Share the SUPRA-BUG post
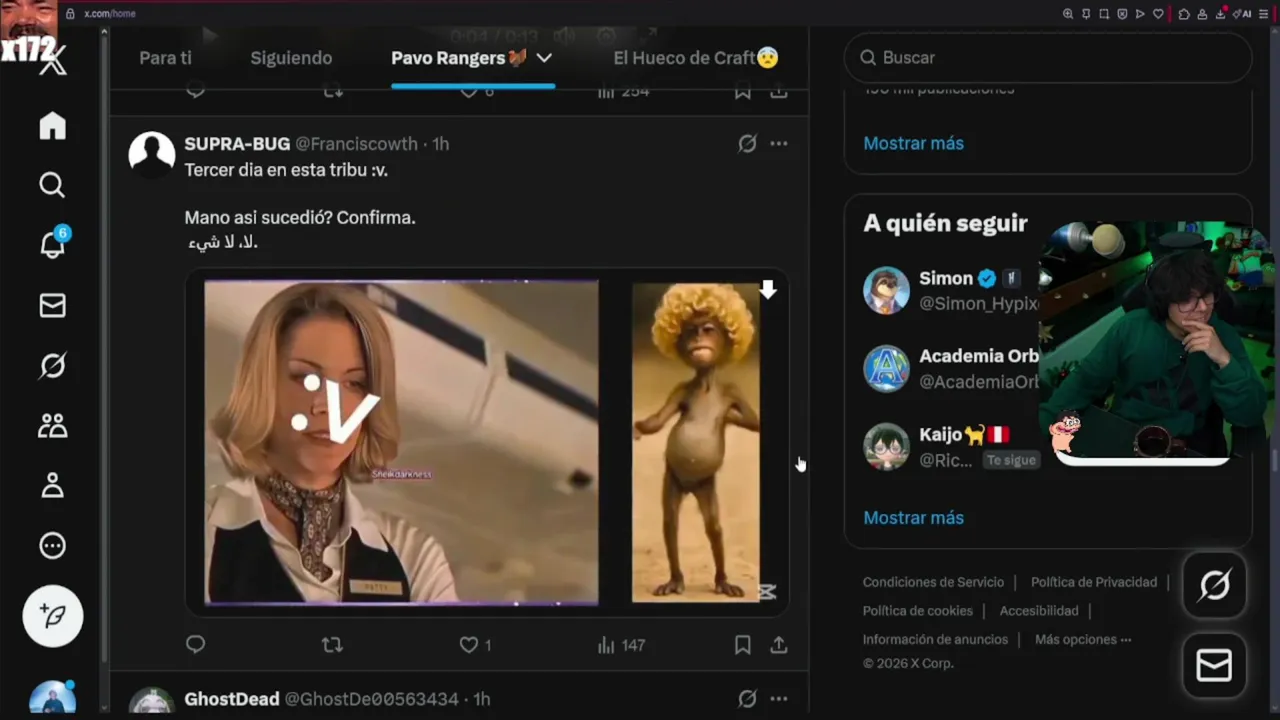Screen dimensions: 1280x720 coord(779,645)
